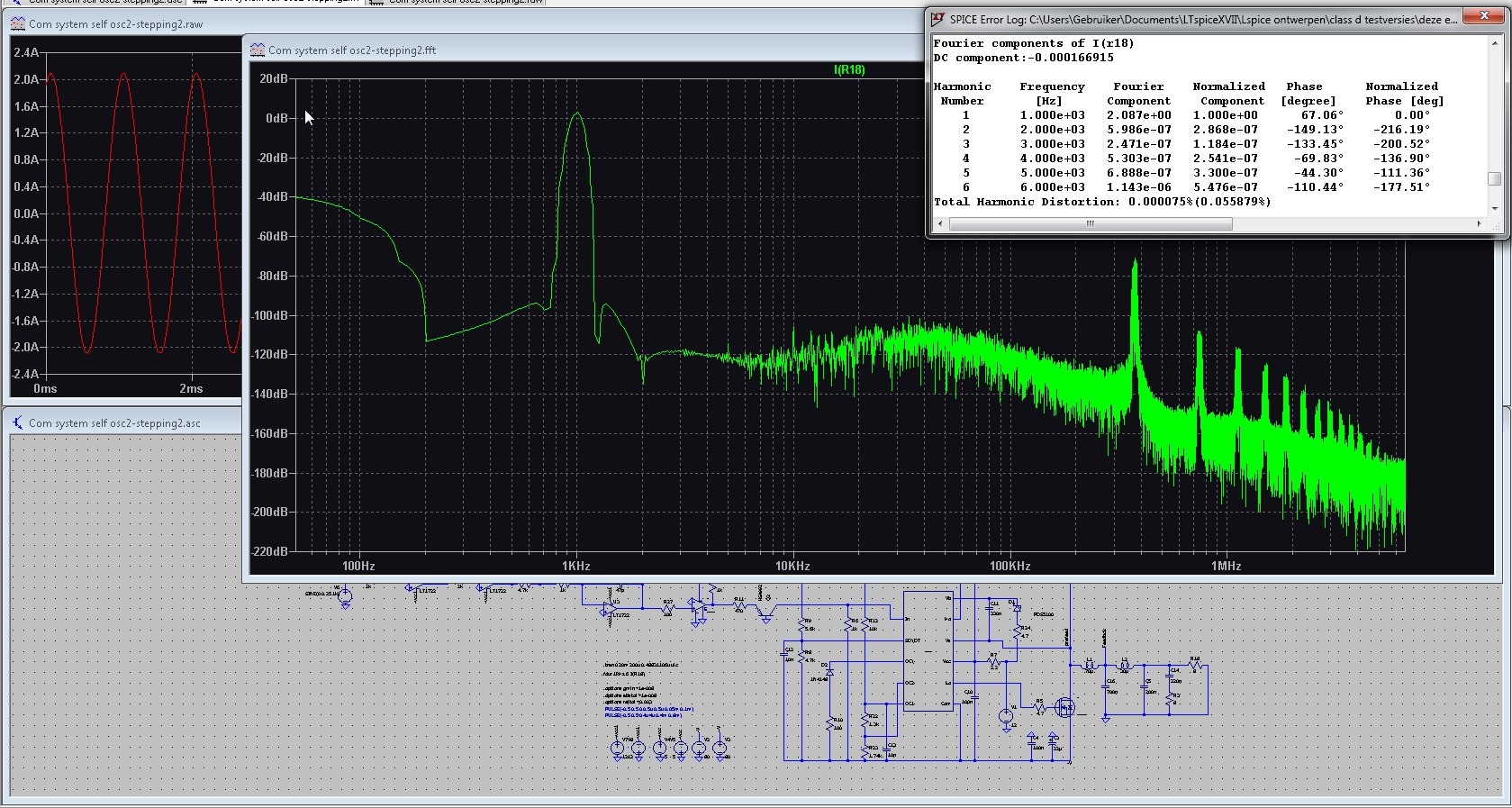Click the Total Harmonic Distortion result line

[x=1102, y=202]
